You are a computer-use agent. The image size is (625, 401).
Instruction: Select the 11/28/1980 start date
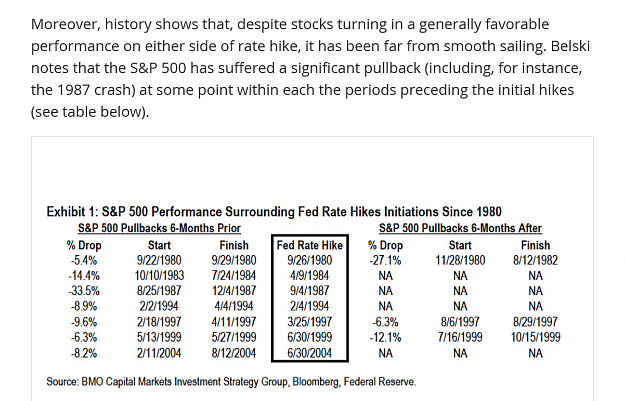460,260
